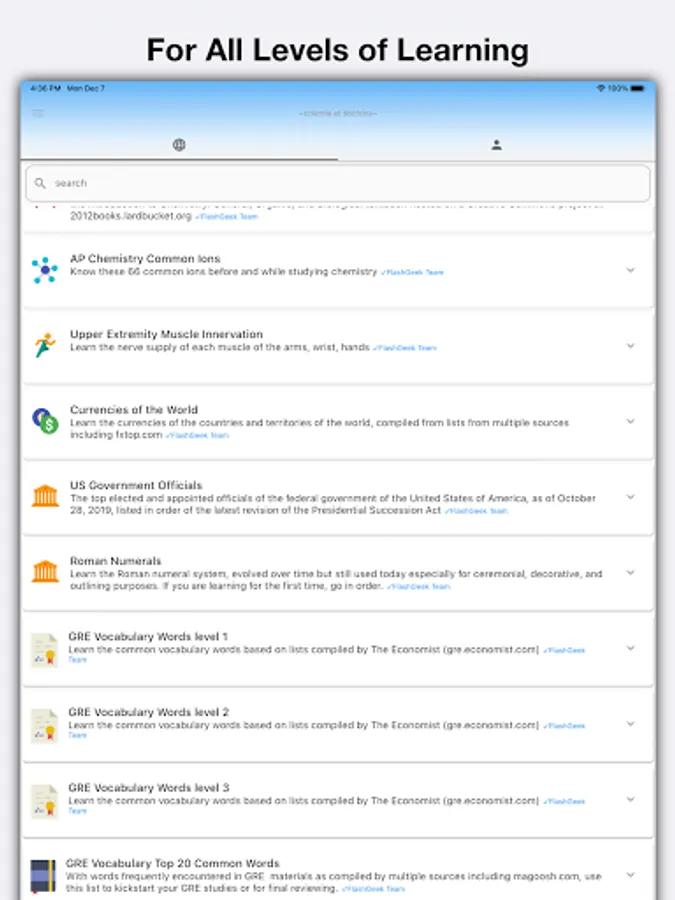Click the Wi-Fi icon in status bar
This screenshot has width=675, height=900.
(x=601, y=88)
